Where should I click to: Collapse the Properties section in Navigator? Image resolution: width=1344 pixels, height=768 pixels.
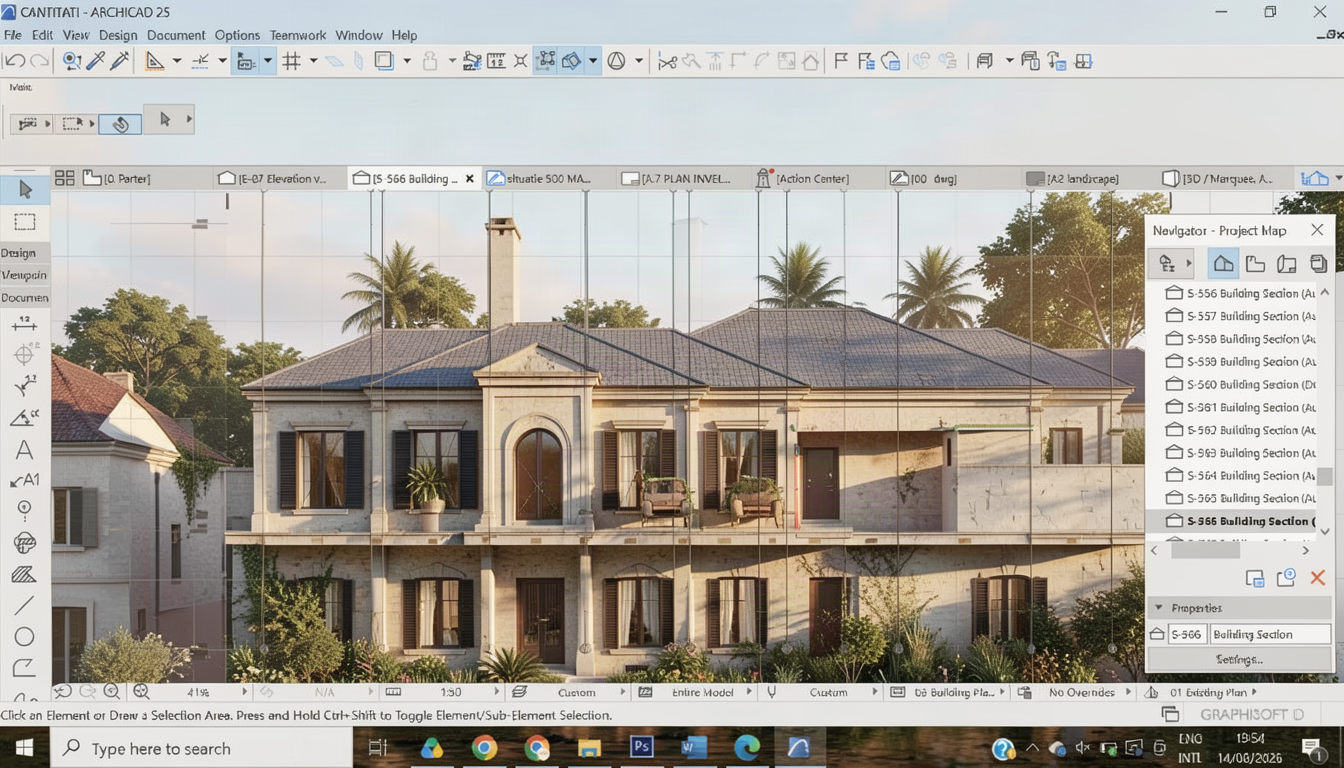pyautogui.click(x=1159, y=608)
